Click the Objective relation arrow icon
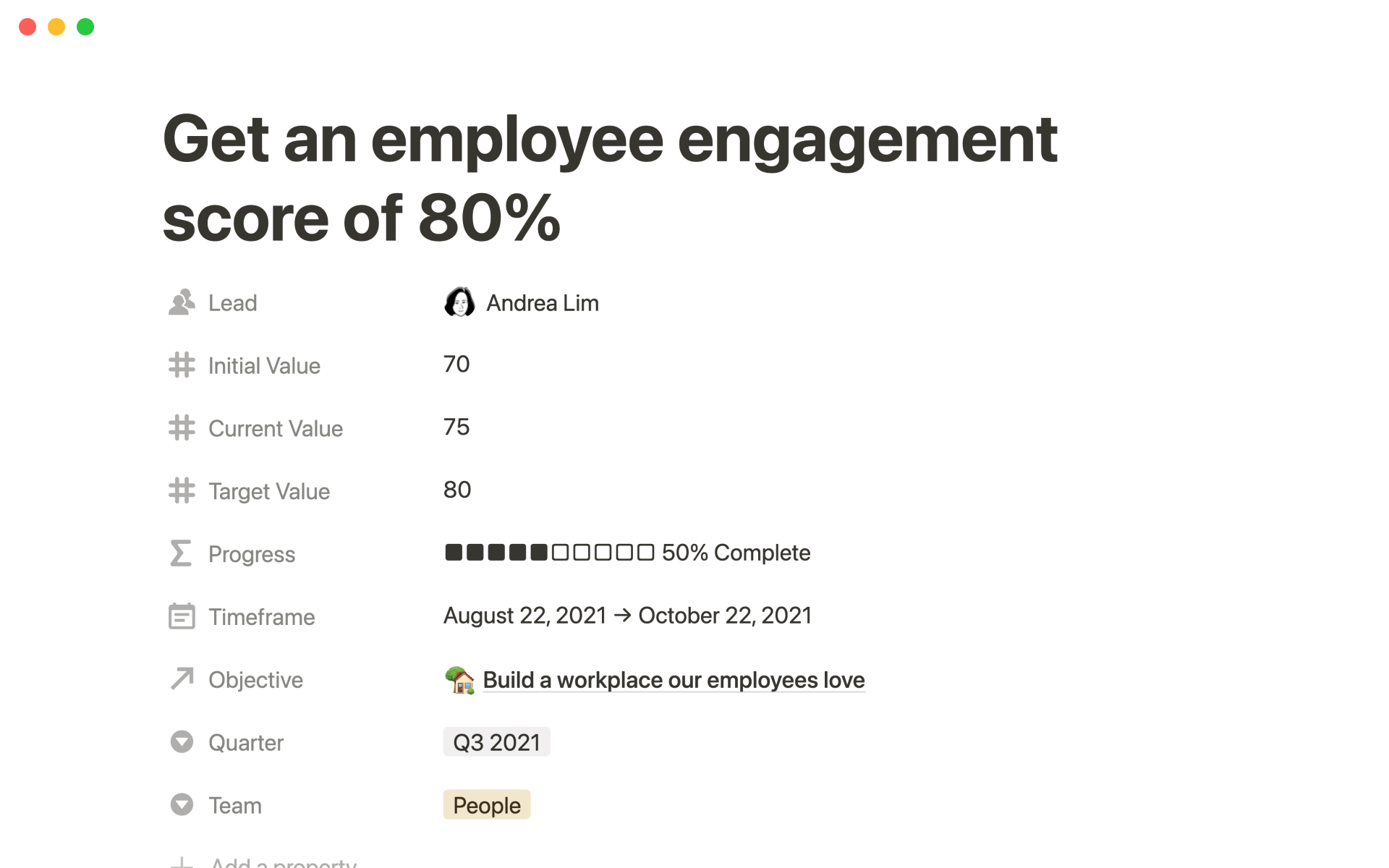1389x868 pixels. click(182, 678)
